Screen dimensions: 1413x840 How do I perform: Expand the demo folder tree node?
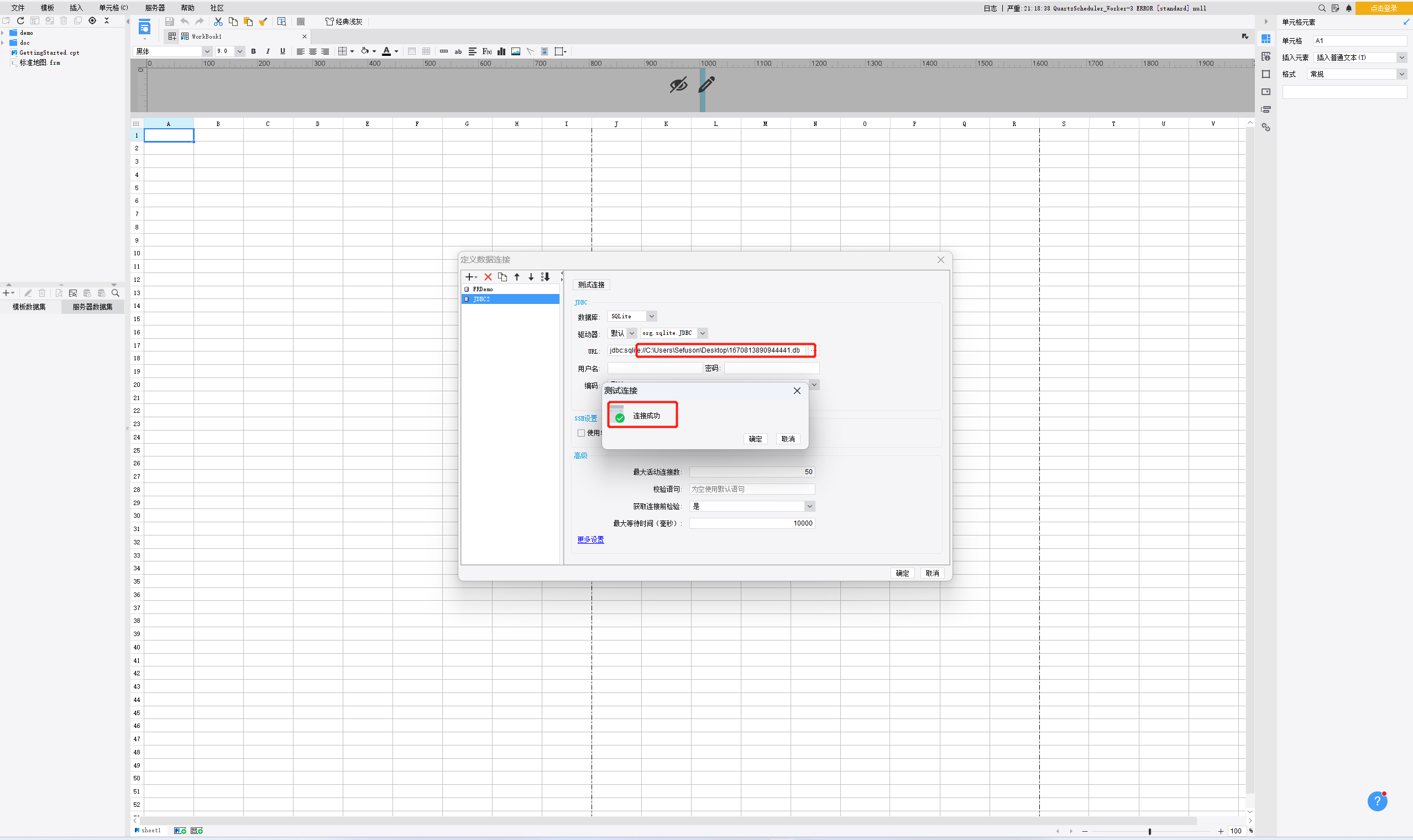coord(3,33)
